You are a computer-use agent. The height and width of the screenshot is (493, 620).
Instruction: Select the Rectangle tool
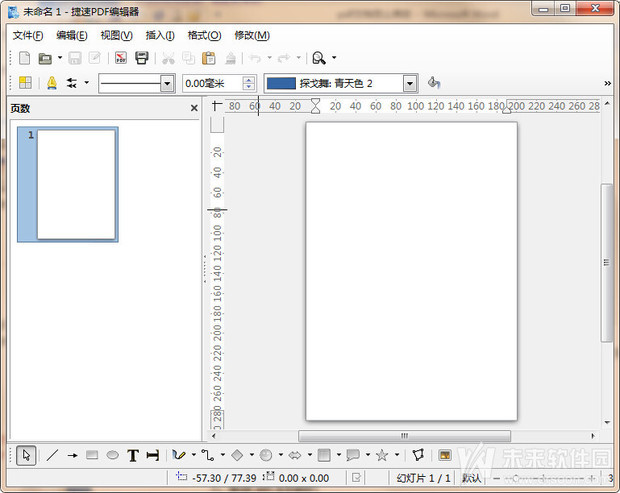pos(92,455)
